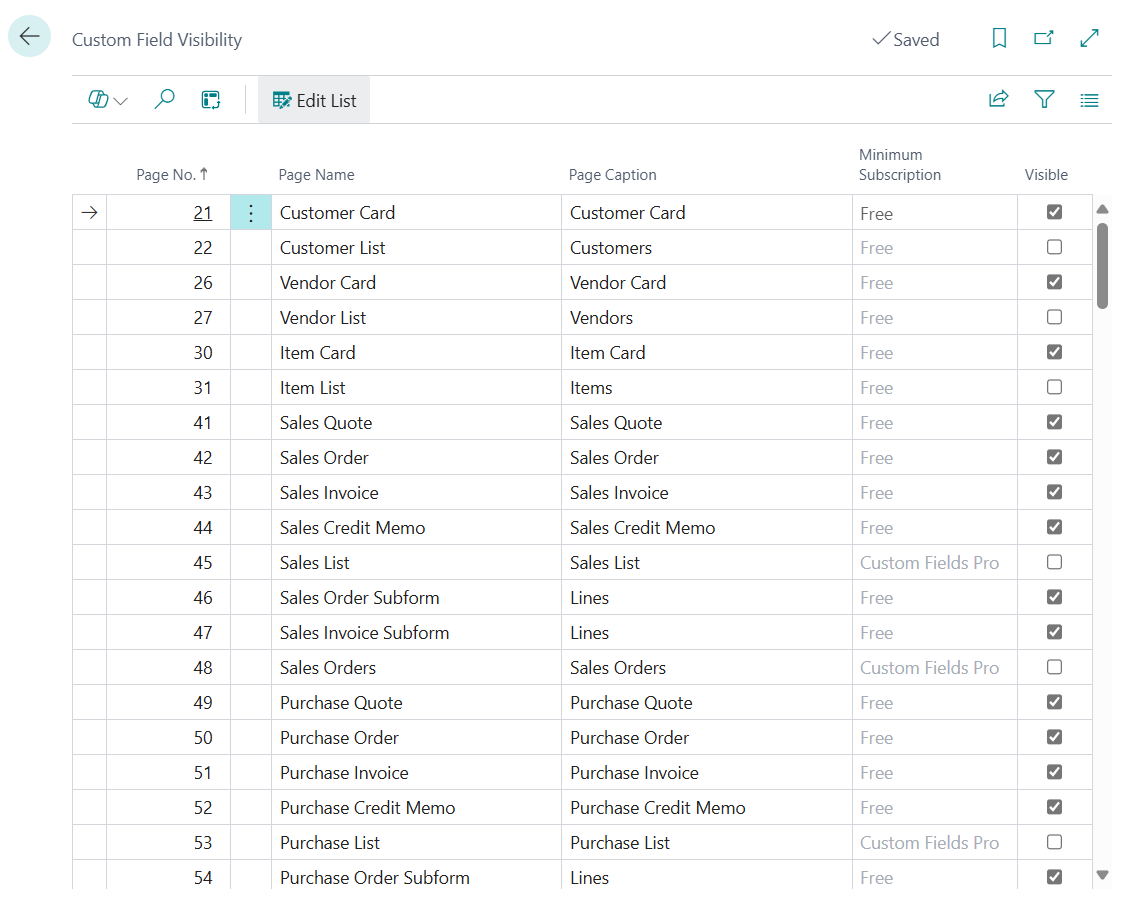Open the page in a new window
The width and height of the screenshot is (1144, 904).
1044,37
